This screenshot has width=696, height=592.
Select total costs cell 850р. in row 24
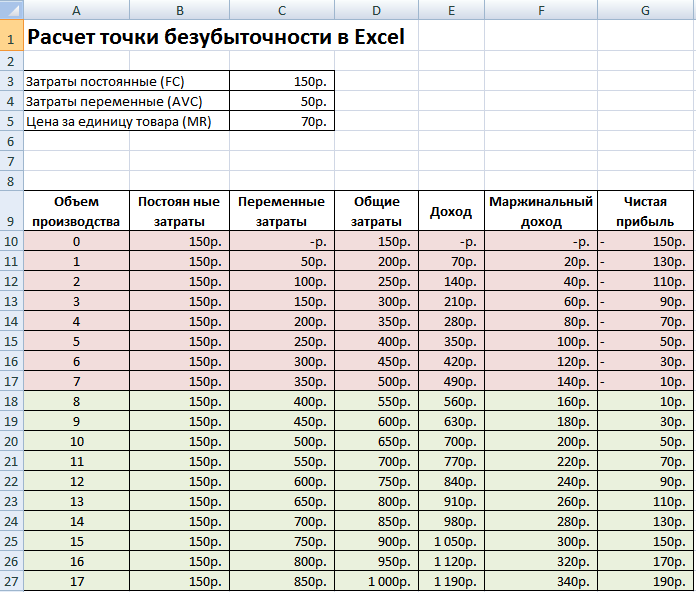(x=376, y=521)
